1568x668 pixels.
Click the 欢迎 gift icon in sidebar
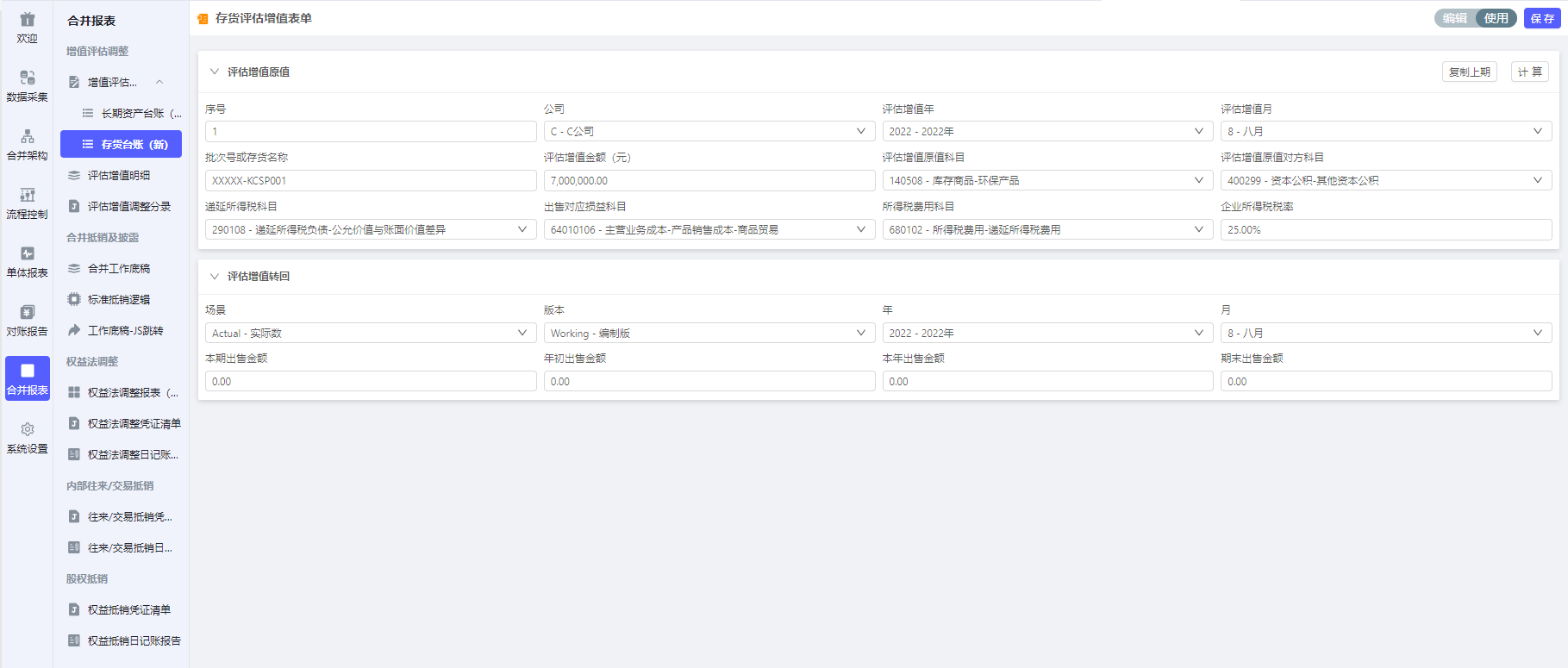[27, 20]
